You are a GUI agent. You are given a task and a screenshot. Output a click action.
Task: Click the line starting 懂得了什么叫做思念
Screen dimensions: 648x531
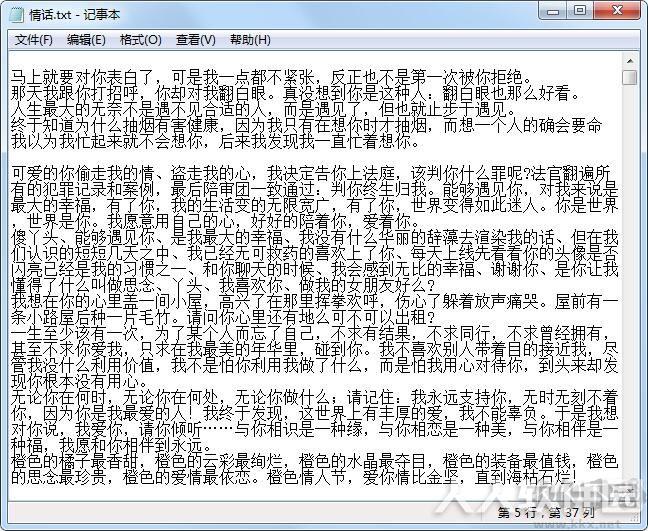(223, 286)
